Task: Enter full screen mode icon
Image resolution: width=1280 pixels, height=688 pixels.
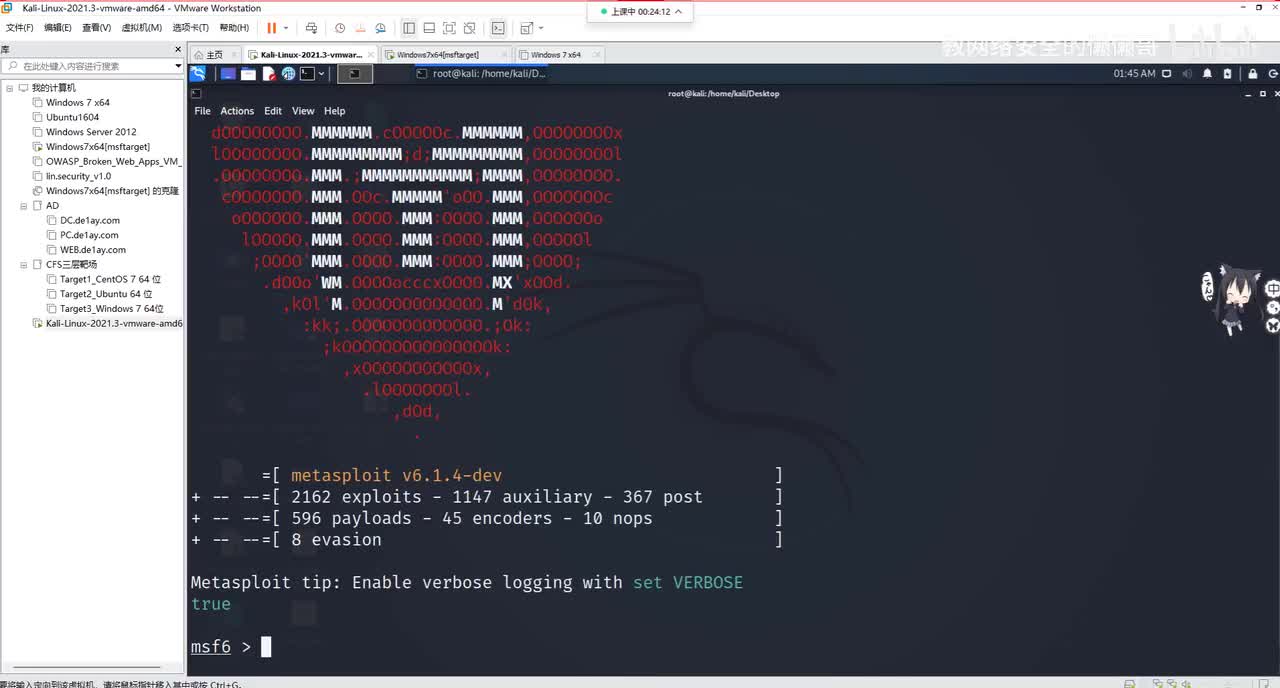Action: coord(449,28)
